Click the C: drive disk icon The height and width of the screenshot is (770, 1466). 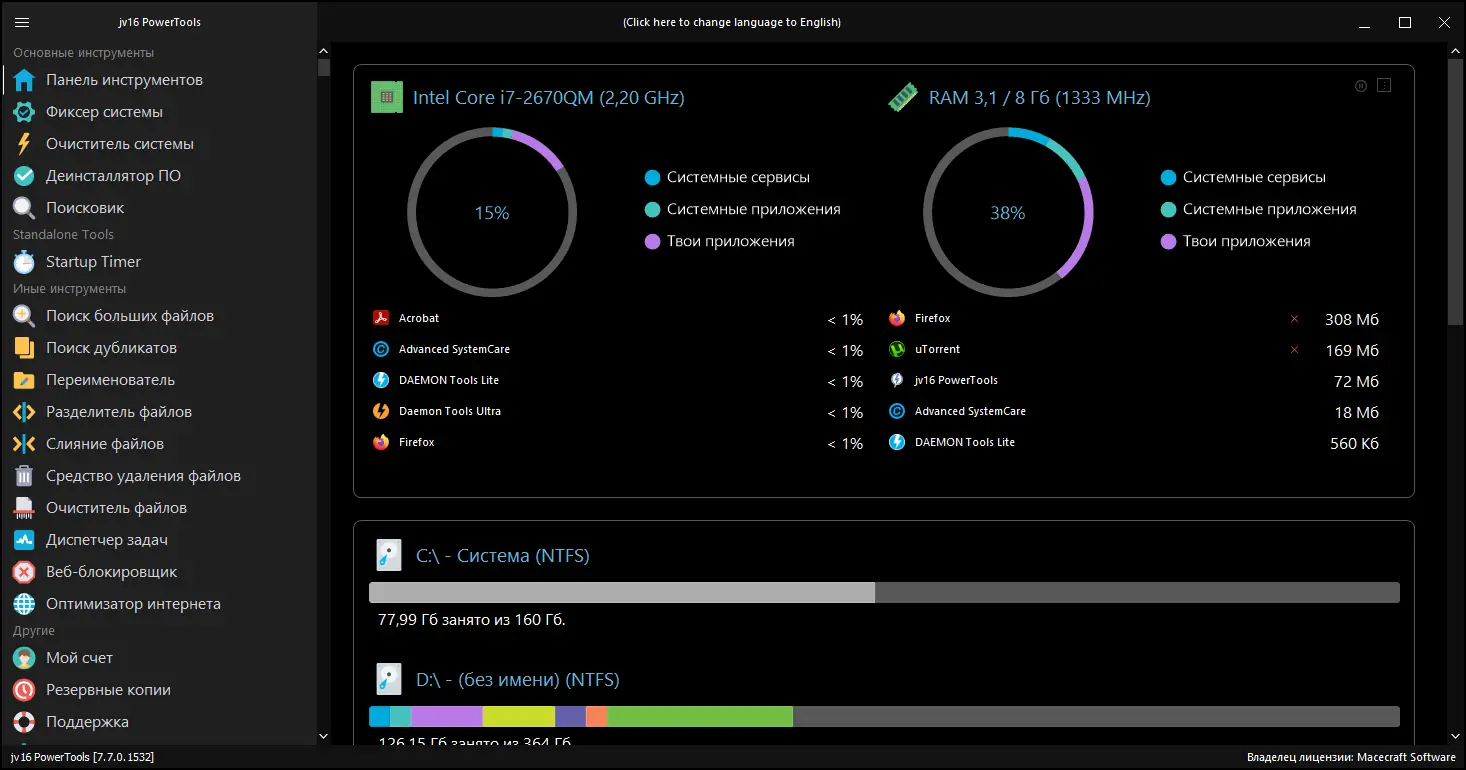[388, 555]
